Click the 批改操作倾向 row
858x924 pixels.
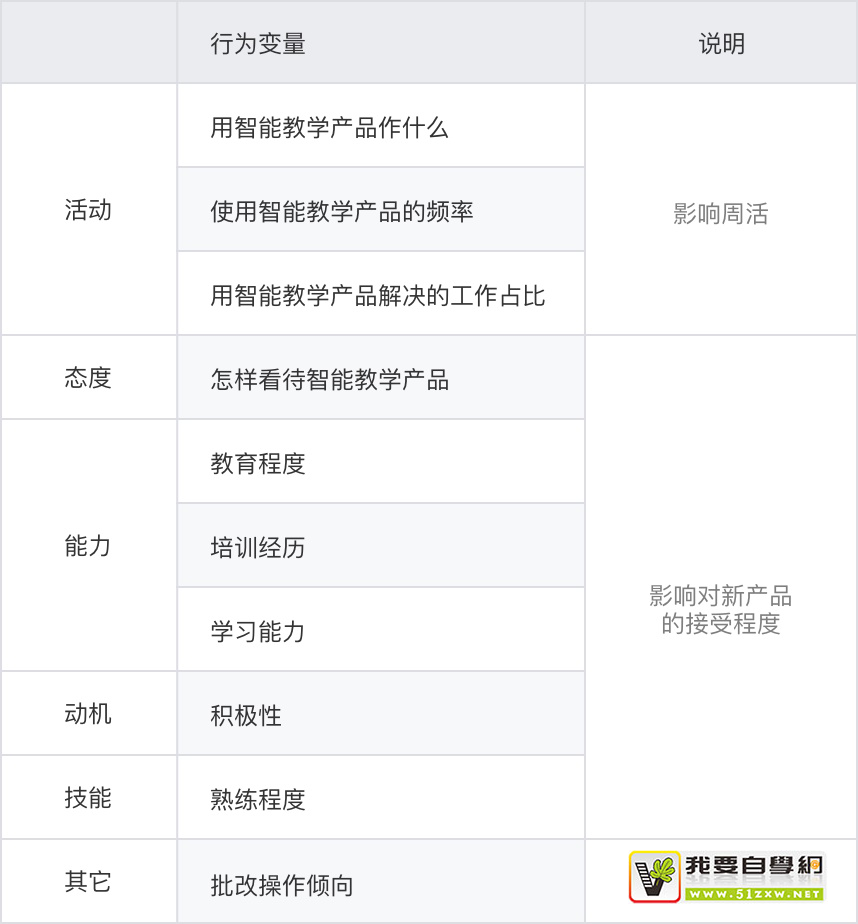tap(282, 886)
